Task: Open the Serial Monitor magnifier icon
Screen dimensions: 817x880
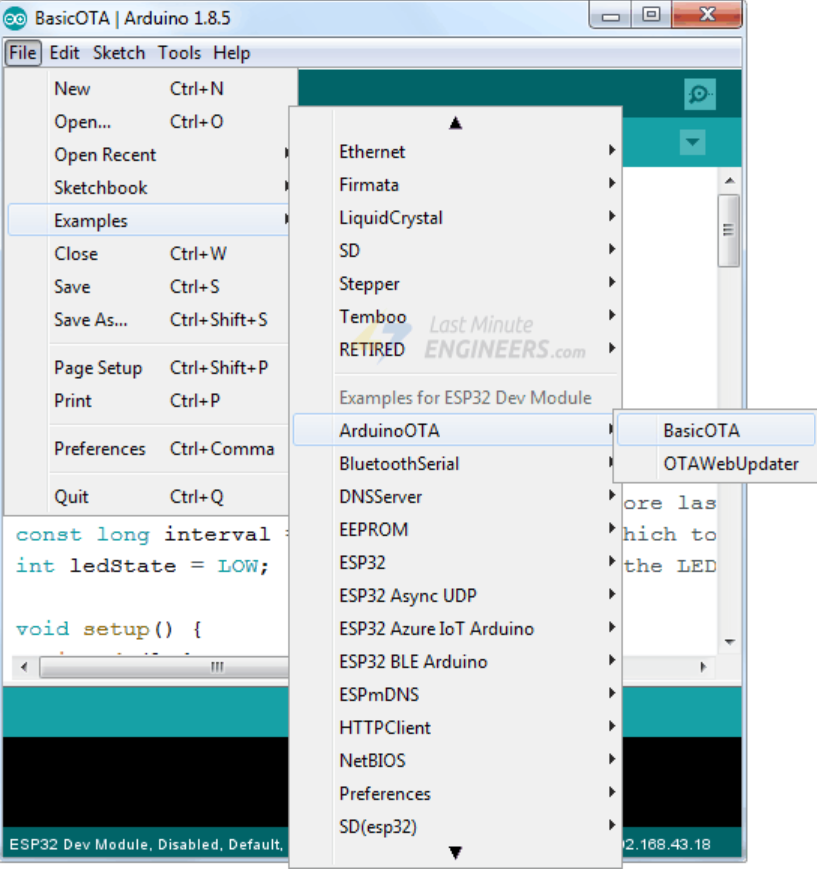Action: click(699, 95)
